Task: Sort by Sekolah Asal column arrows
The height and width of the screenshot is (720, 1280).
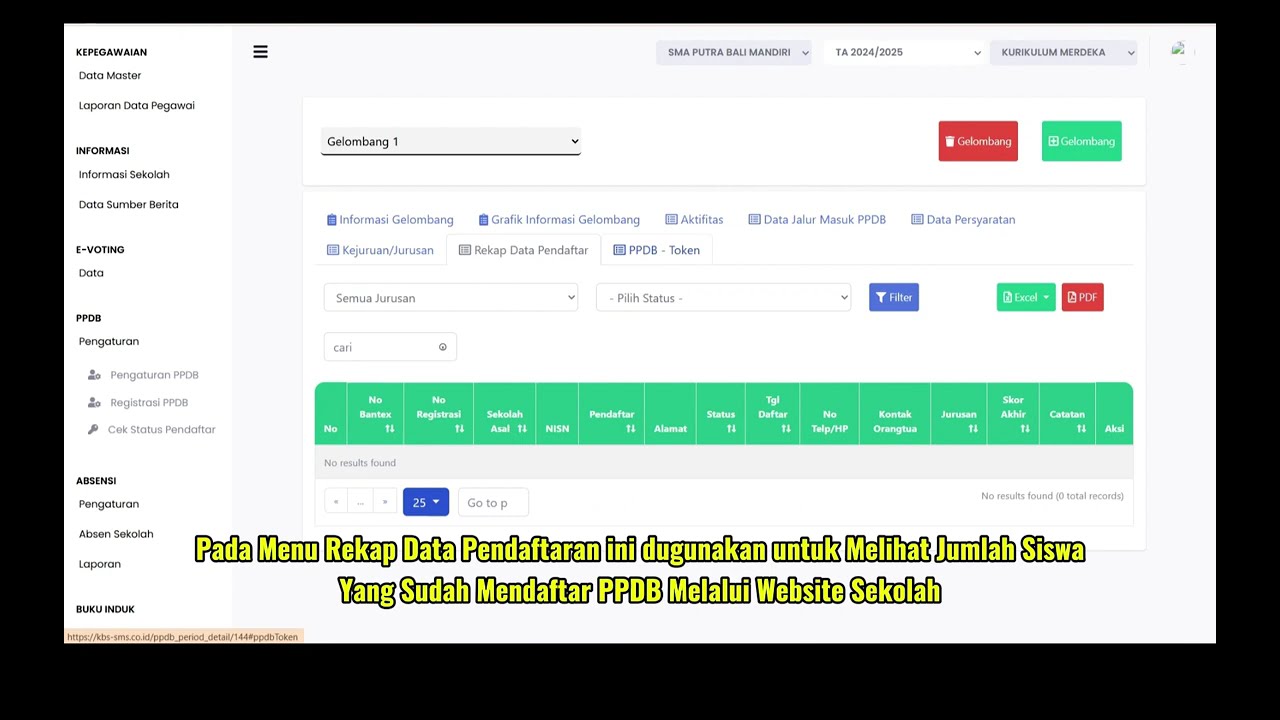Action: 522,428
